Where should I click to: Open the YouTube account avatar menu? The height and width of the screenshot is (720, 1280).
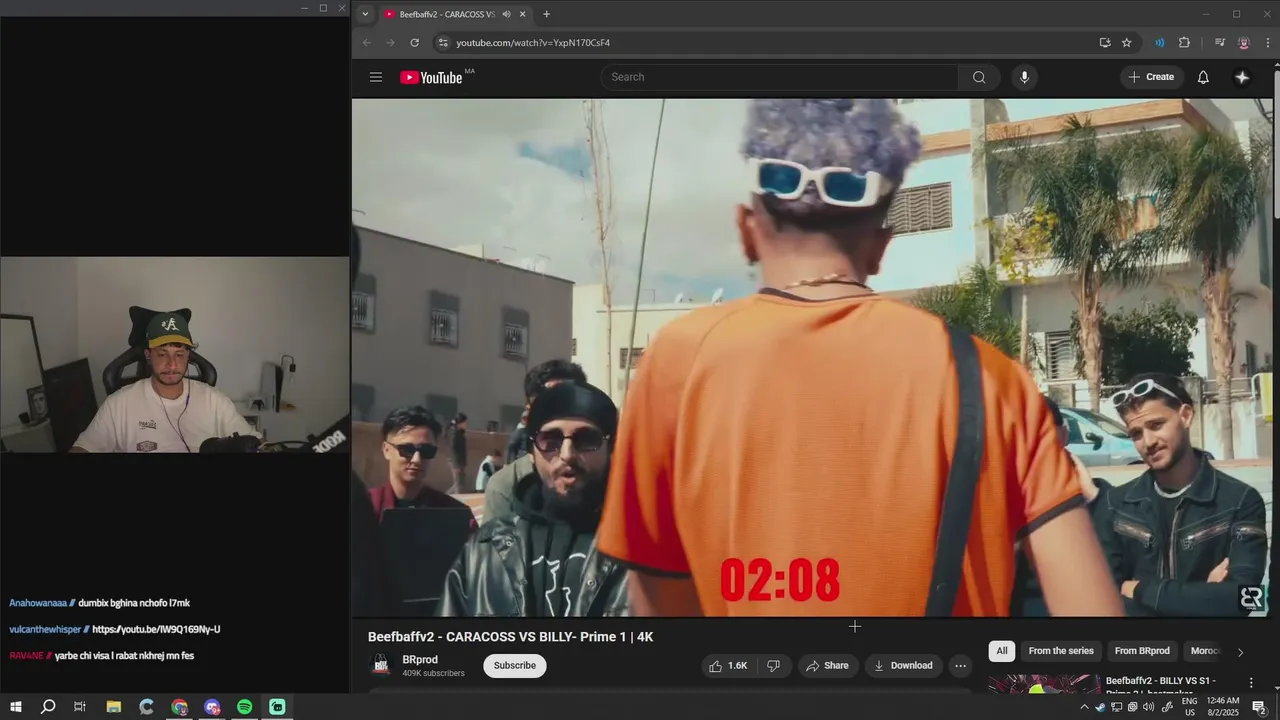pos(1242,77)
